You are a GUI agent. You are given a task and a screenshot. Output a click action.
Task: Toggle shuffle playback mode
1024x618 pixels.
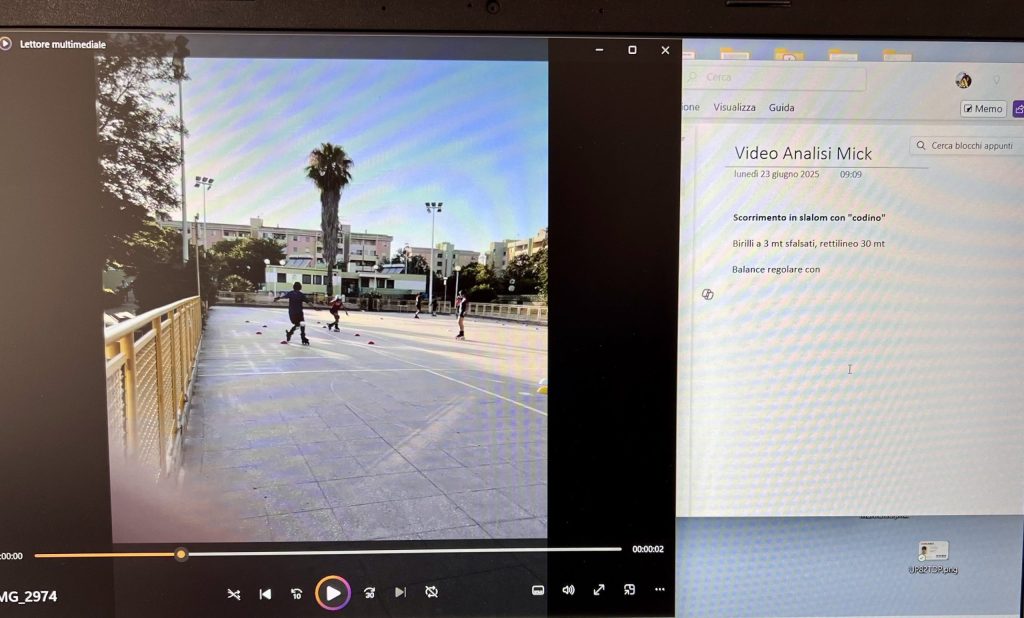point(233,593)
